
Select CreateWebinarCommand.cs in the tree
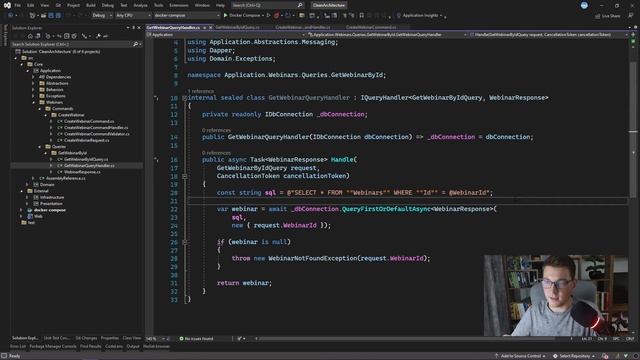tap(89, 121)
